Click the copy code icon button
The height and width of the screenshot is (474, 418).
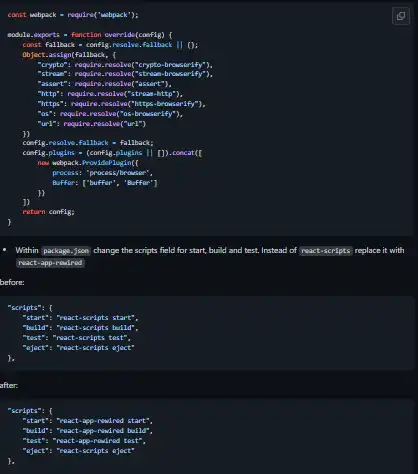[x=401, y=16]
